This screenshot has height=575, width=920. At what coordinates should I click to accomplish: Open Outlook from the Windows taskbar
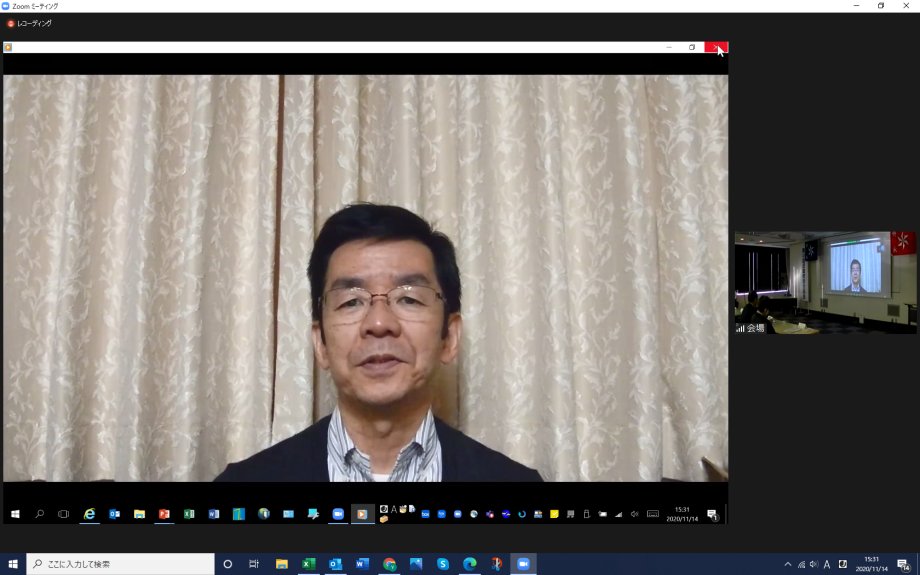[x=336, y=564]
